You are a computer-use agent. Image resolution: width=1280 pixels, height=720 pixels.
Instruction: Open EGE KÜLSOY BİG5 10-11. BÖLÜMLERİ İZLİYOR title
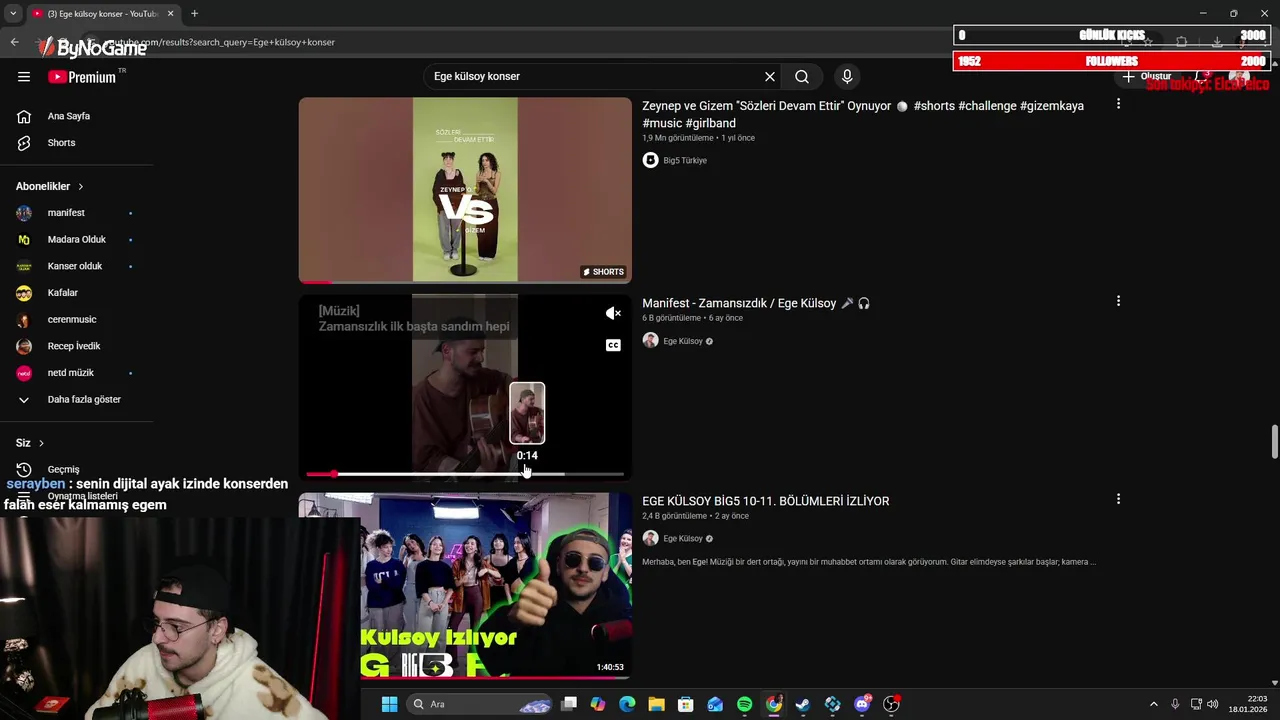pos(765,501)
